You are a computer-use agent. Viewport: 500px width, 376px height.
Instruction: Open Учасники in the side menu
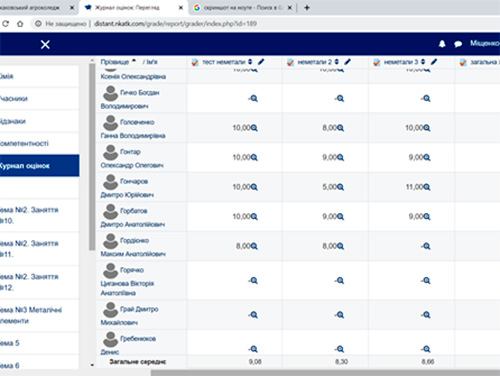coord(39,99)
